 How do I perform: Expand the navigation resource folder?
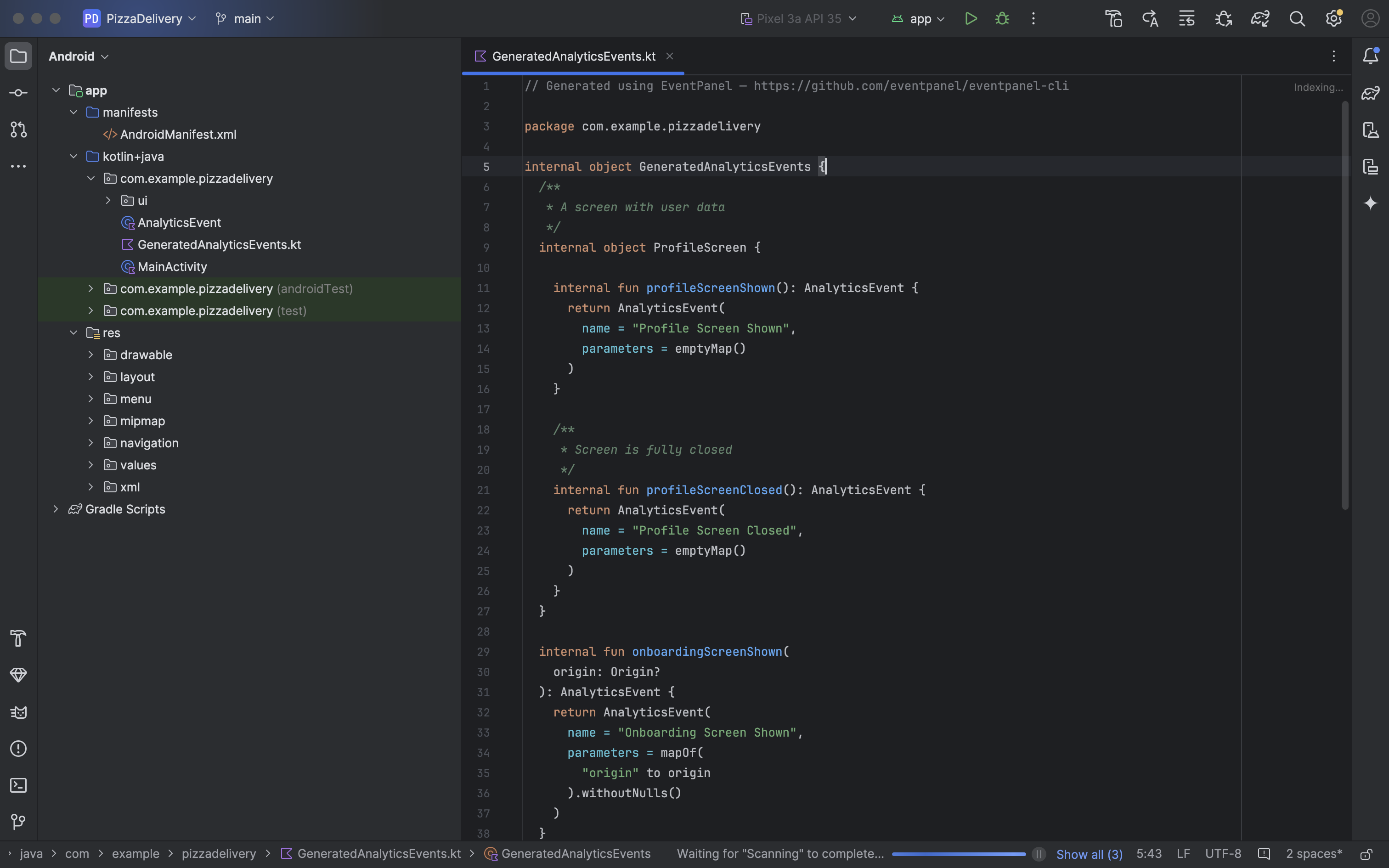pyautogui.click(x=90, y=443)
